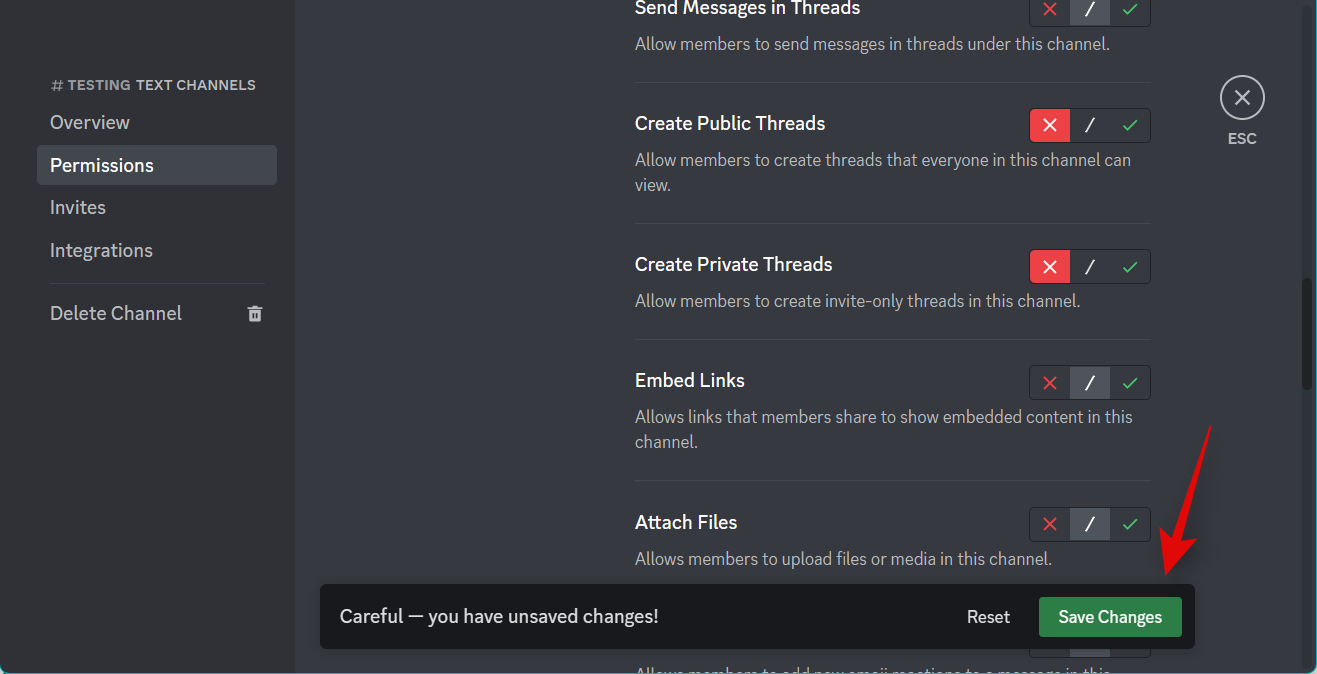The image size is (1317, 674).
Task: Set Create Public Threads to neutral slash
Action: 1090,126
